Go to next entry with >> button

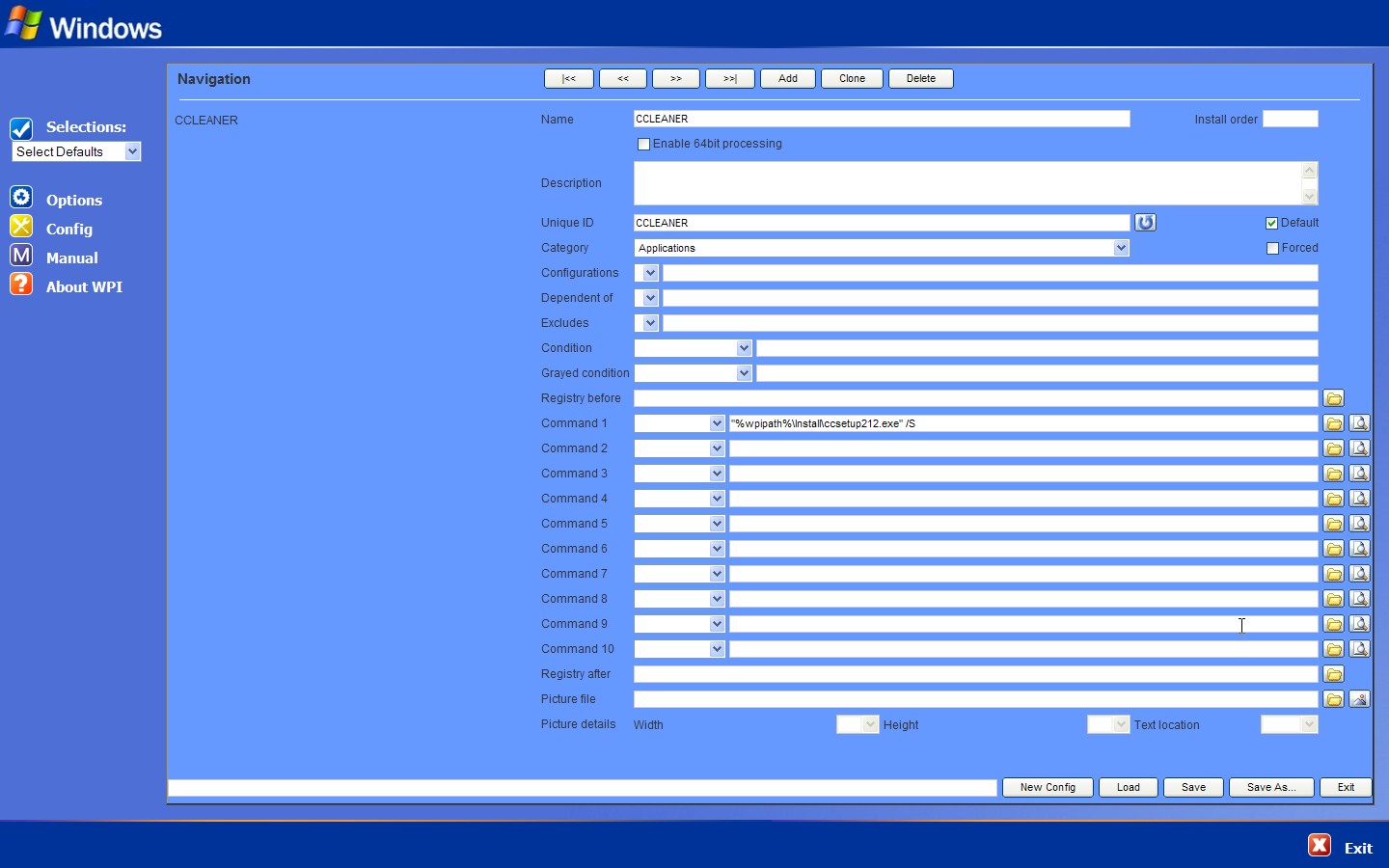[x=676, y=79]
